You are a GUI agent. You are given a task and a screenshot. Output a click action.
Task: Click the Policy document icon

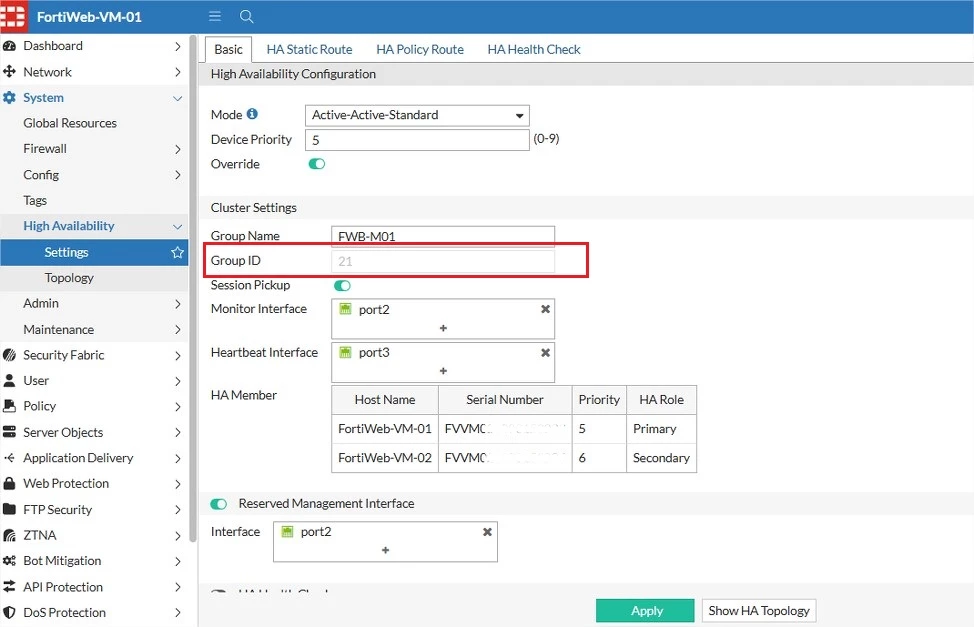pyautogui.click(x=9, y=406)
